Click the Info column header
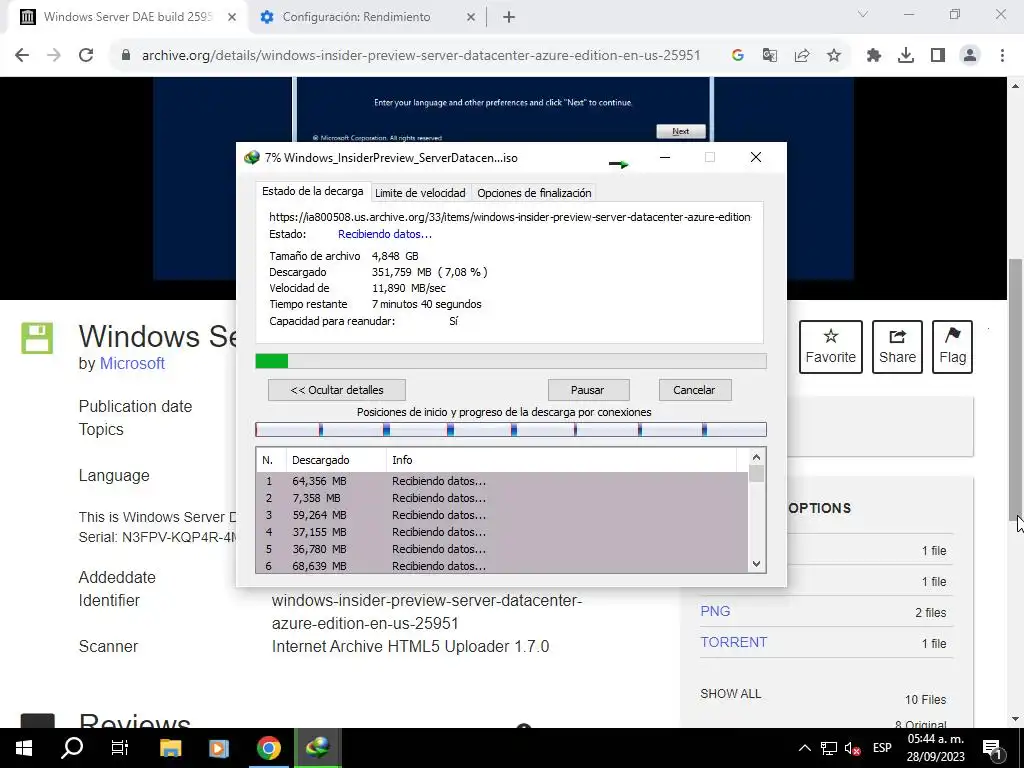The image size is (1024, 768). [562, 460]
